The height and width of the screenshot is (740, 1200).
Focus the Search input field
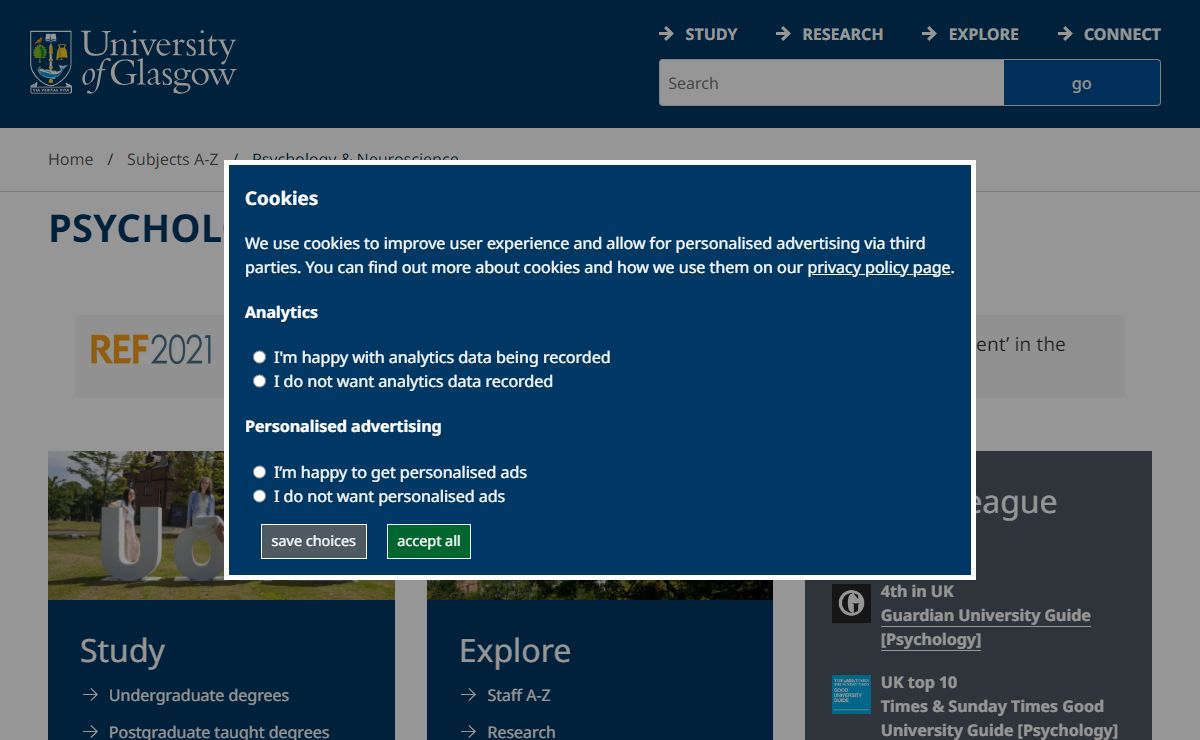[x=831, y=83]
